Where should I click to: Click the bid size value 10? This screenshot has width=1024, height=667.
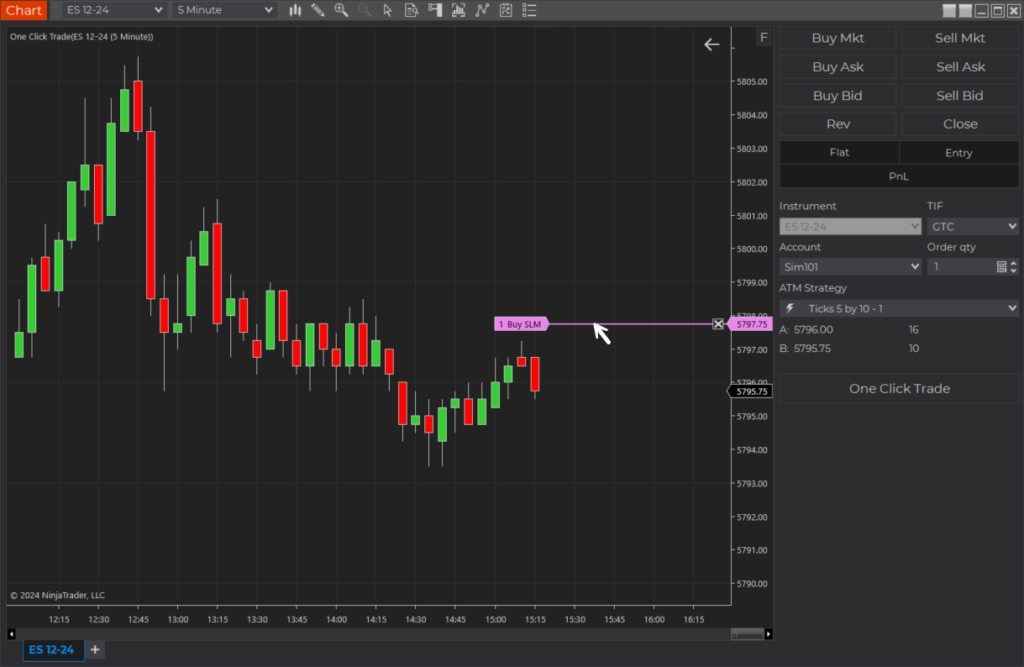[914, 349]
